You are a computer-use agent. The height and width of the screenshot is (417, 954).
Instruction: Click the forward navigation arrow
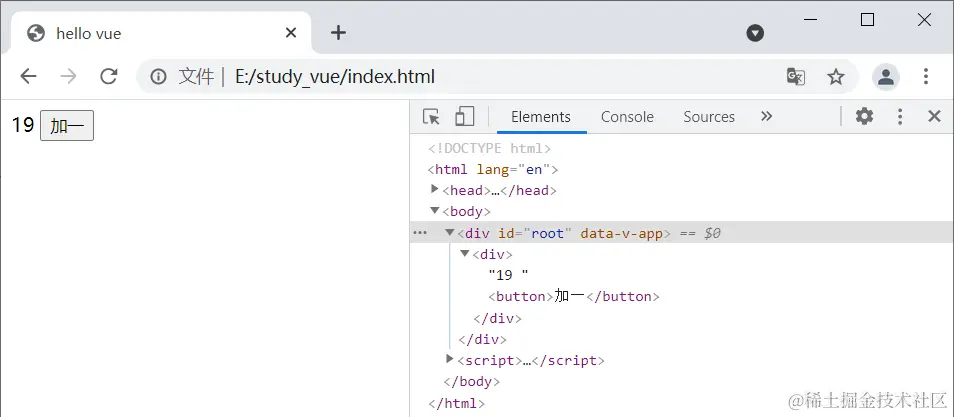(x=68, y=76)
